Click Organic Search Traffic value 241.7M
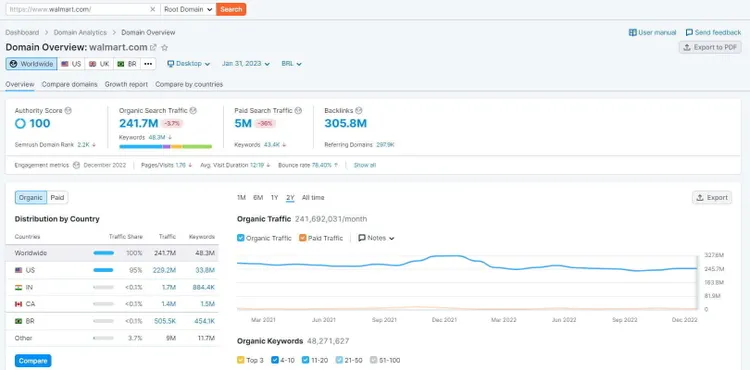 [x=138, y=123]
